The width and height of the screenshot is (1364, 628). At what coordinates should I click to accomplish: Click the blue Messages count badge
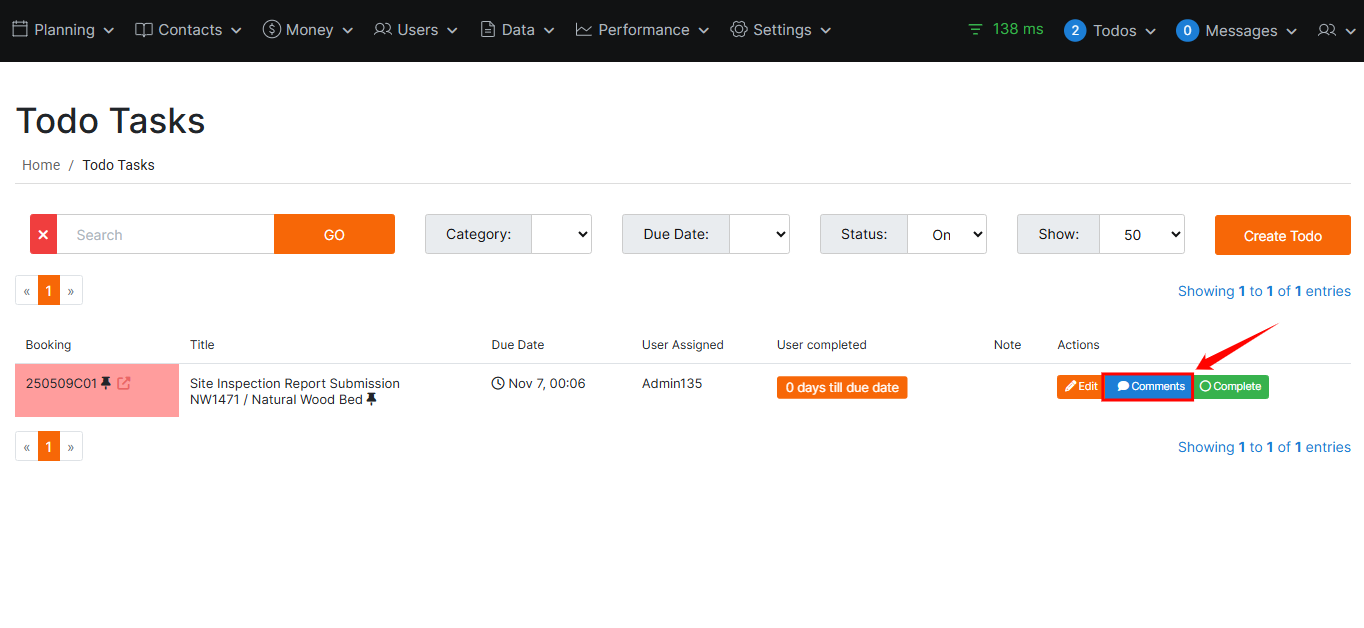[1187, 31]
